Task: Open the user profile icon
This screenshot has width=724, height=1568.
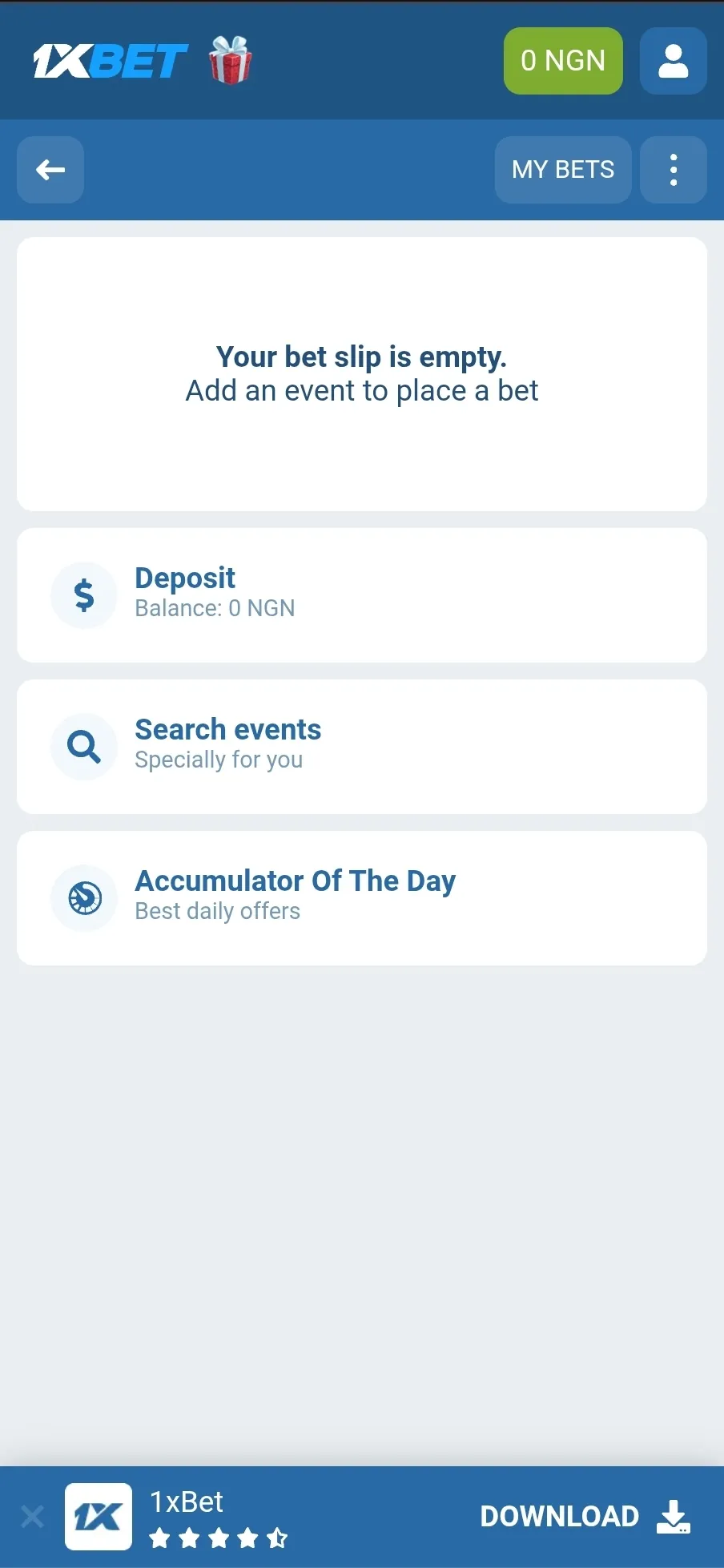Action: (x=673, y=61)
